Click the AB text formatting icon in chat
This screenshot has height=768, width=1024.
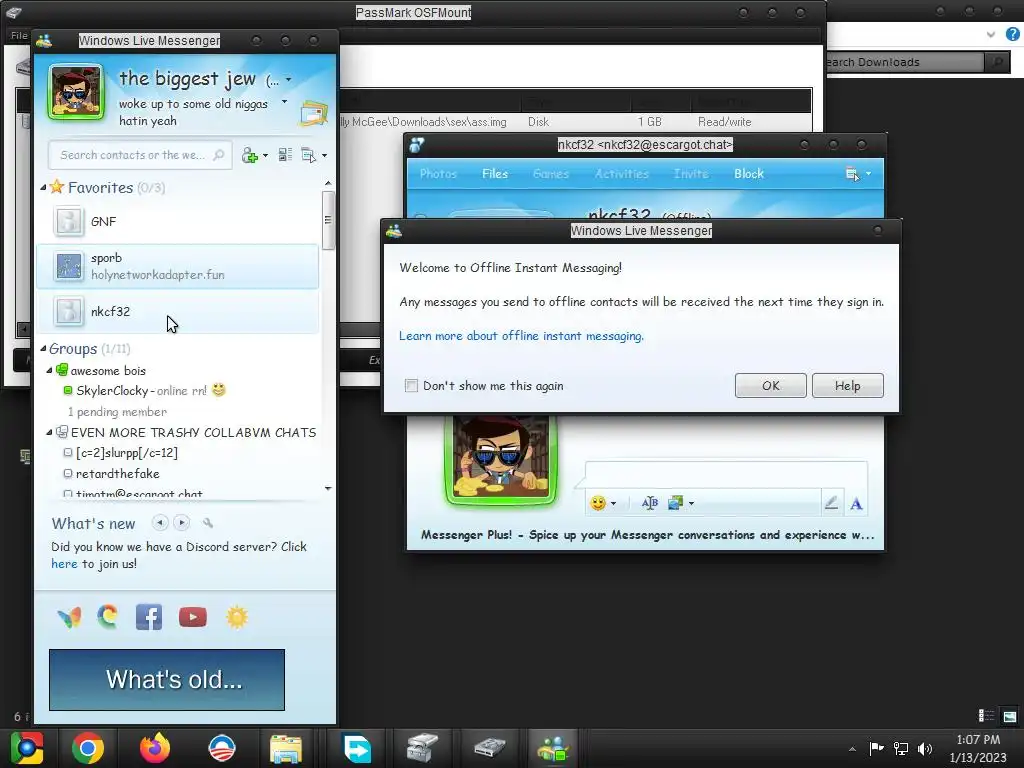tap(650, 503)
